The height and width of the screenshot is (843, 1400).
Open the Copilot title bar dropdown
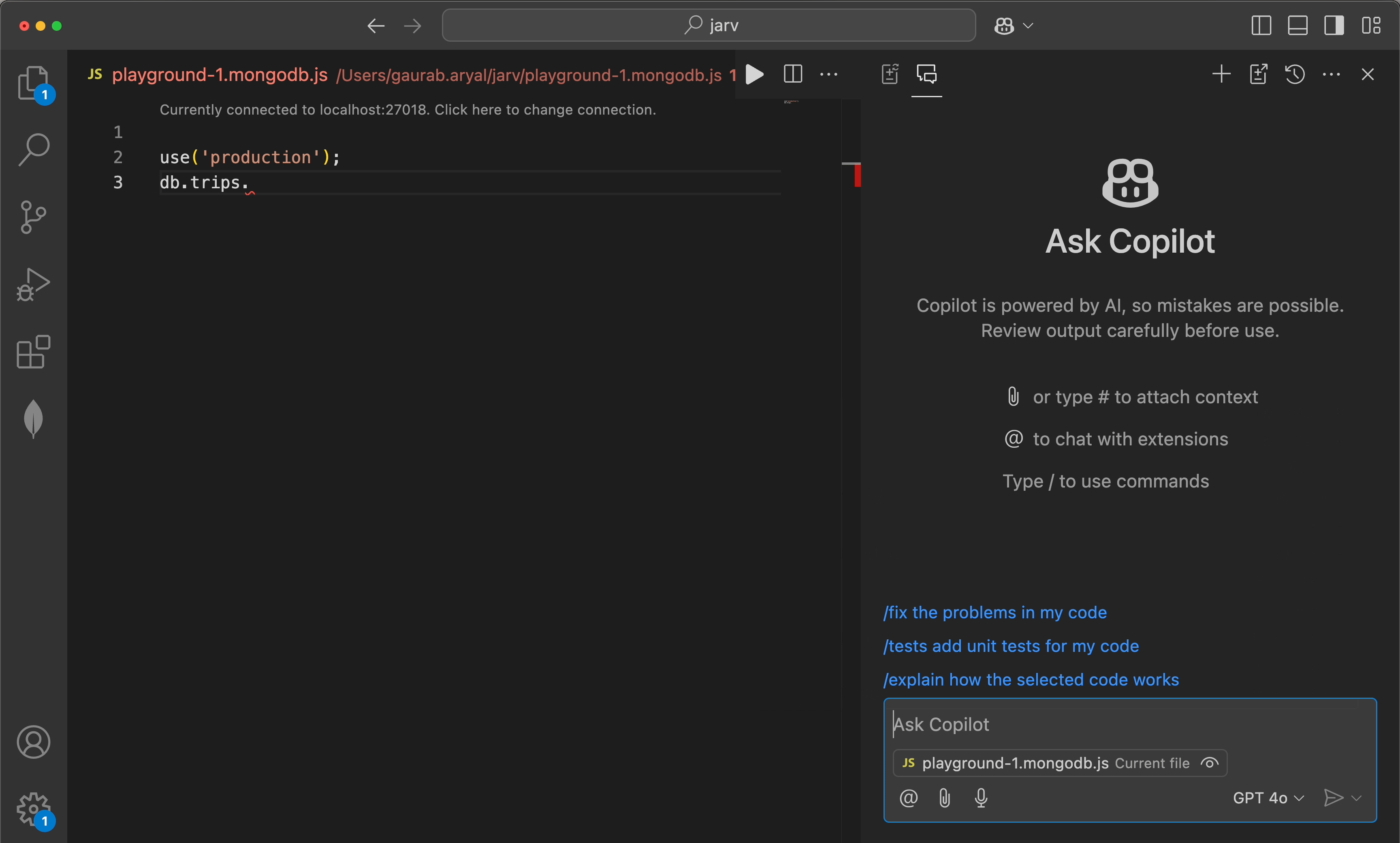click(1028, 26)
